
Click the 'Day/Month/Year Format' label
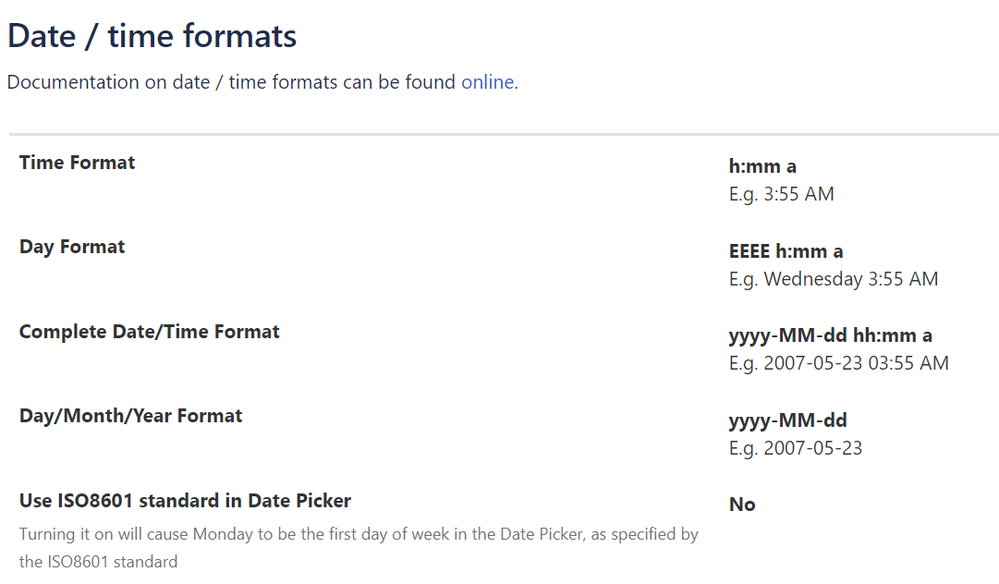tap(130, 415)
